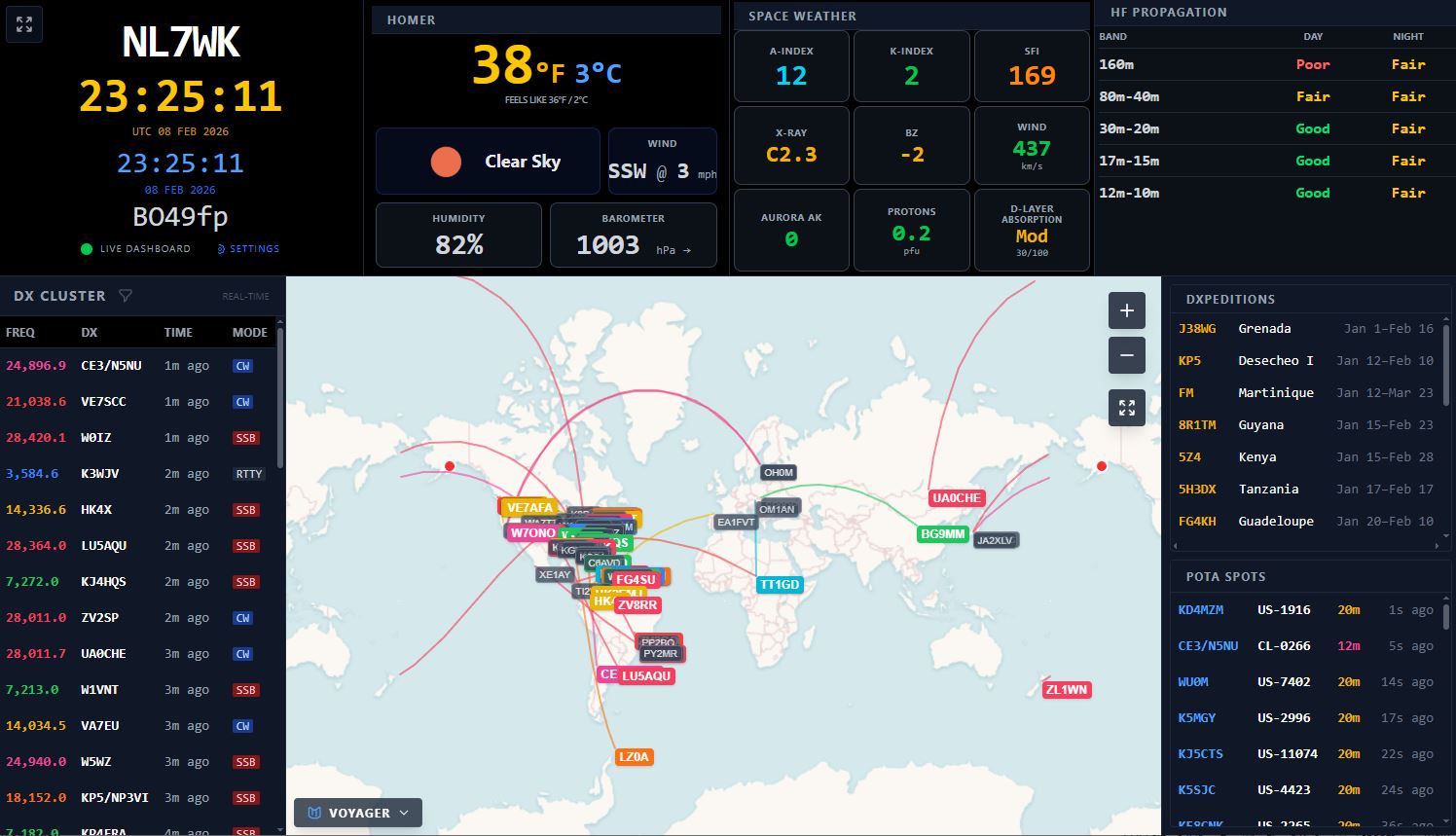Click the UA0CHE marker on map
The height and width of the screenshot is (836, 1456).
957,497
